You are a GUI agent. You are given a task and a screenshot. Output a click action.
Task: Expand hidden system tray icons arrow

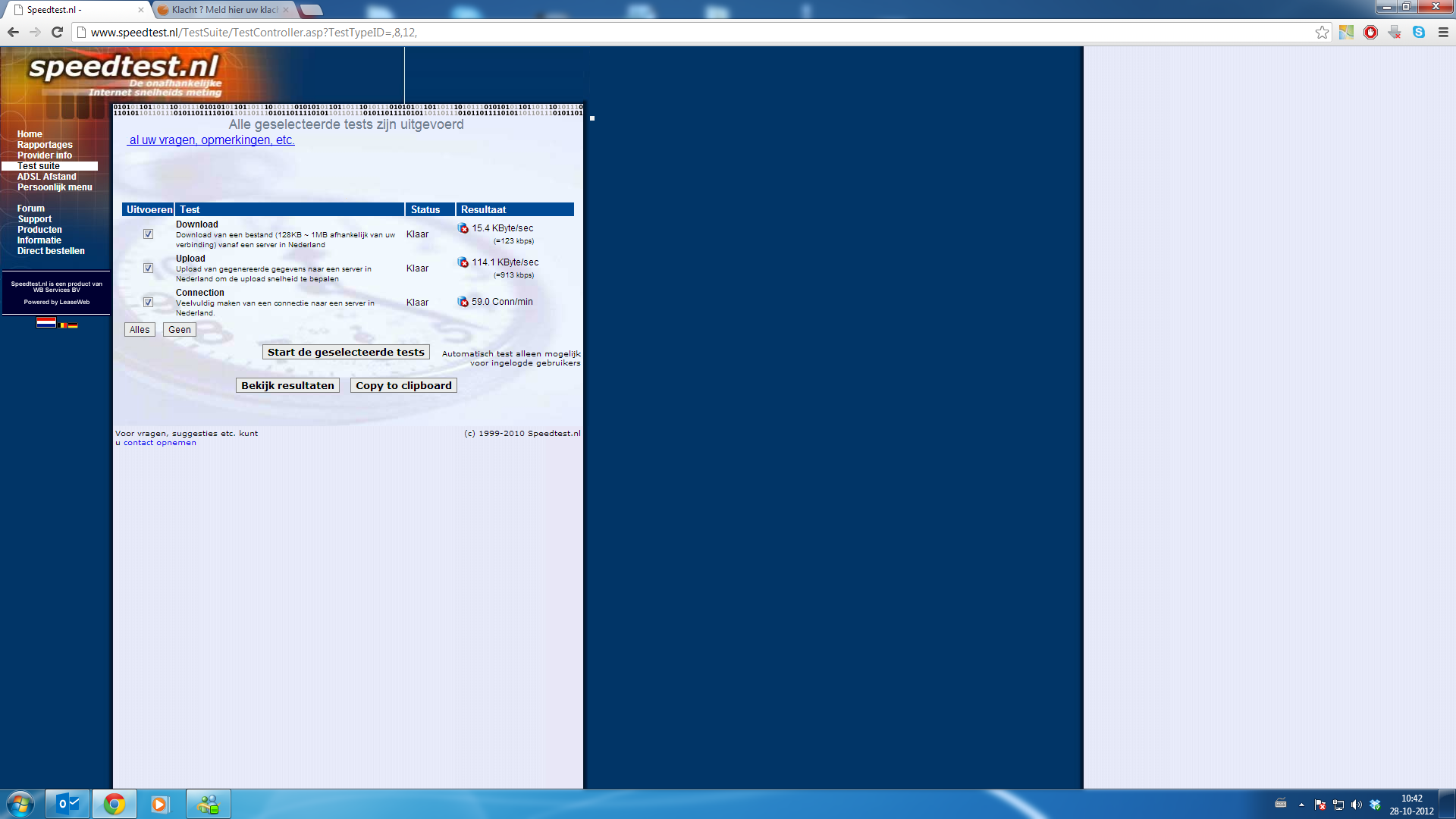[1301, 805]
